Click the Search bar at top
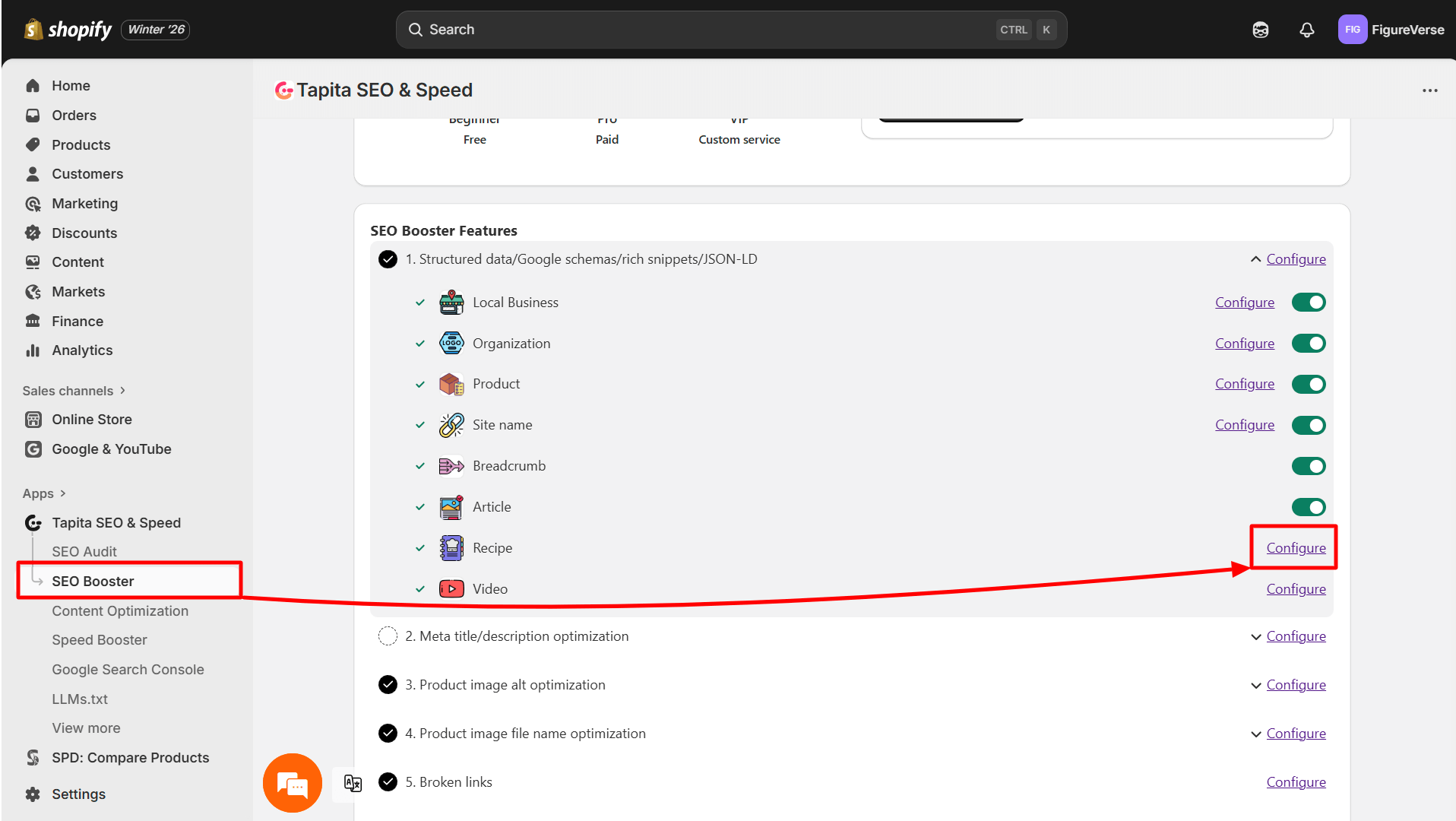 [x=730, y=29]
